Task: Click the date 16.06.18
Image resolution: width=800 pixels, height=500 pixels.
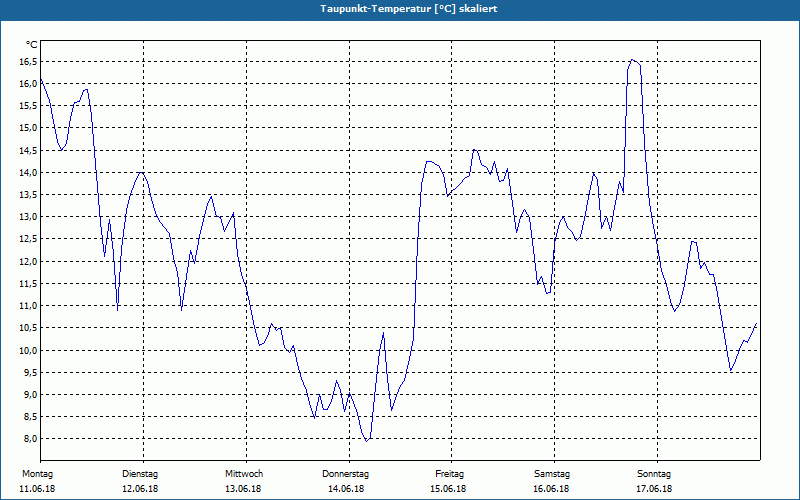Action: [551, 489]
